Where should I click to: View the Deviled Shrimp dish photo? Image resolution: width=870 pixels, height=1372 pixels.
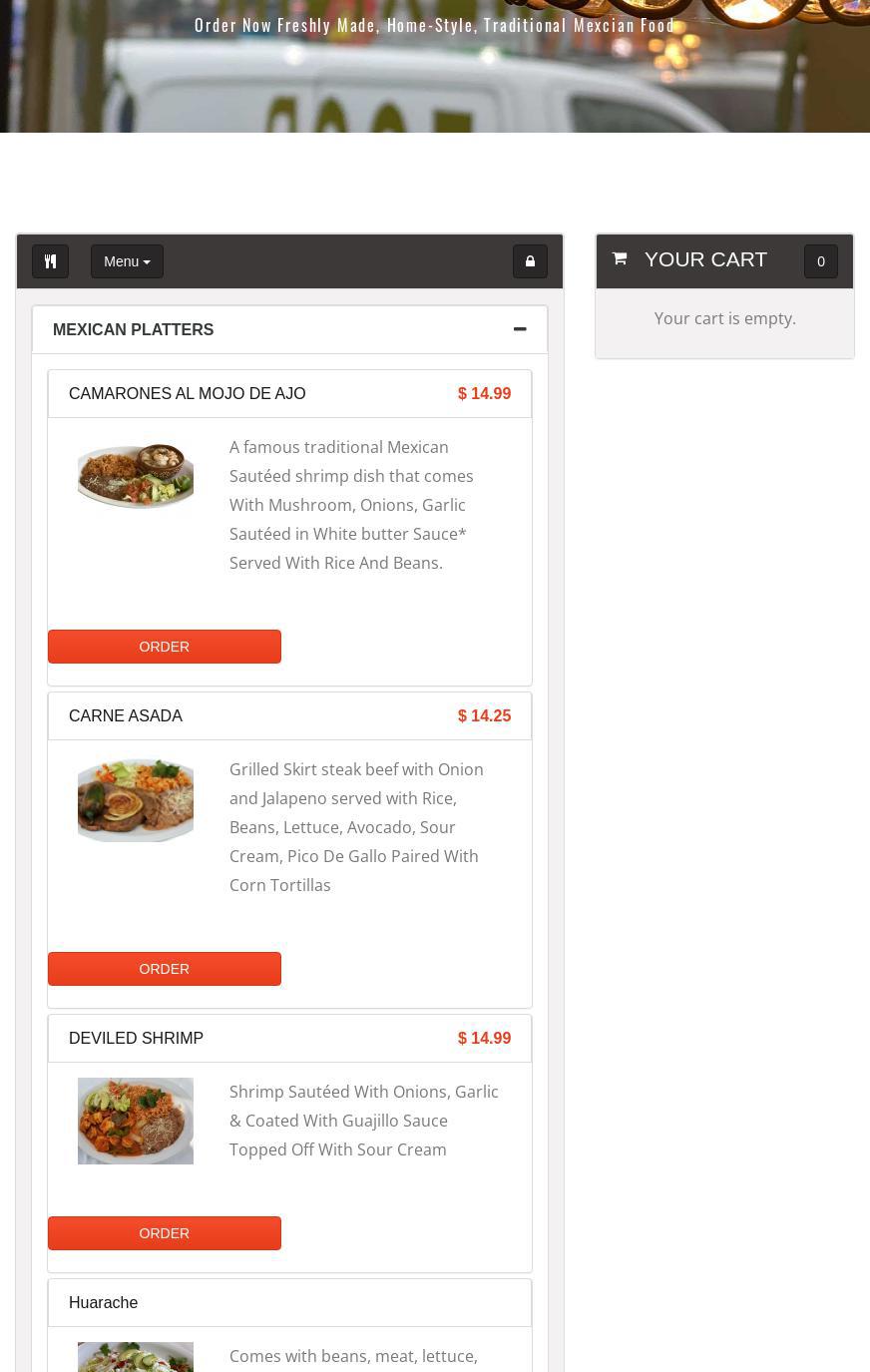point(136,1121)
